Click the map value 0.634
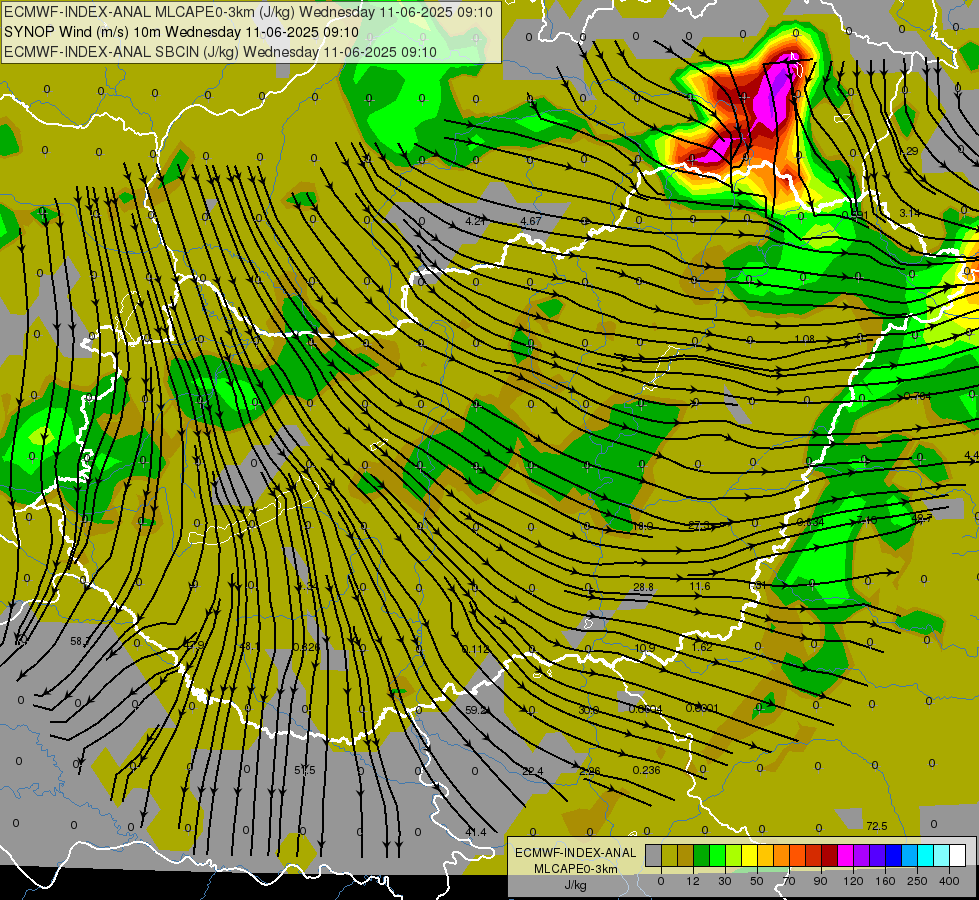979x900 pixels. (810, 522)
